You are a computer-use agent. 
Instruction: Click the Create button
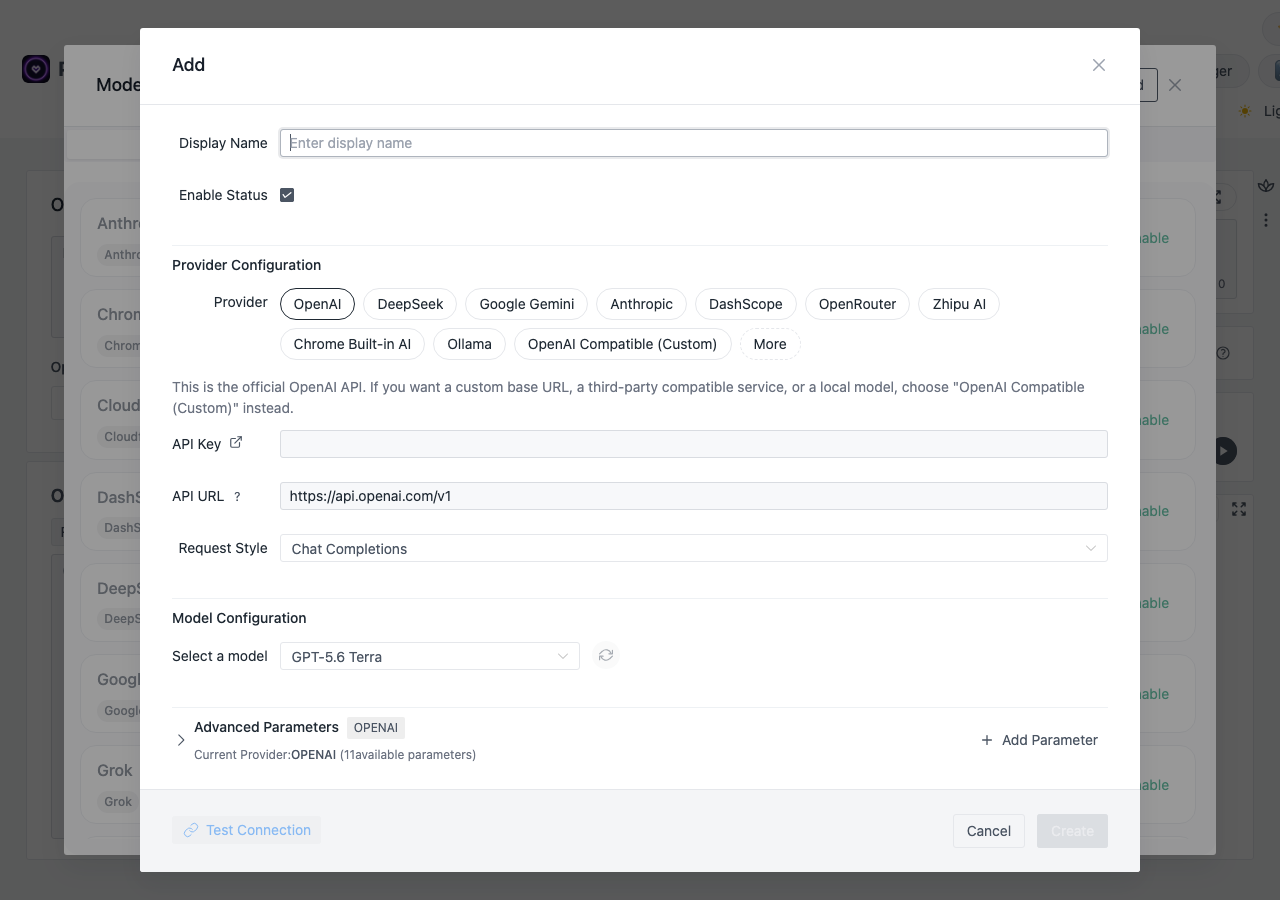(x=1072, y=831)
